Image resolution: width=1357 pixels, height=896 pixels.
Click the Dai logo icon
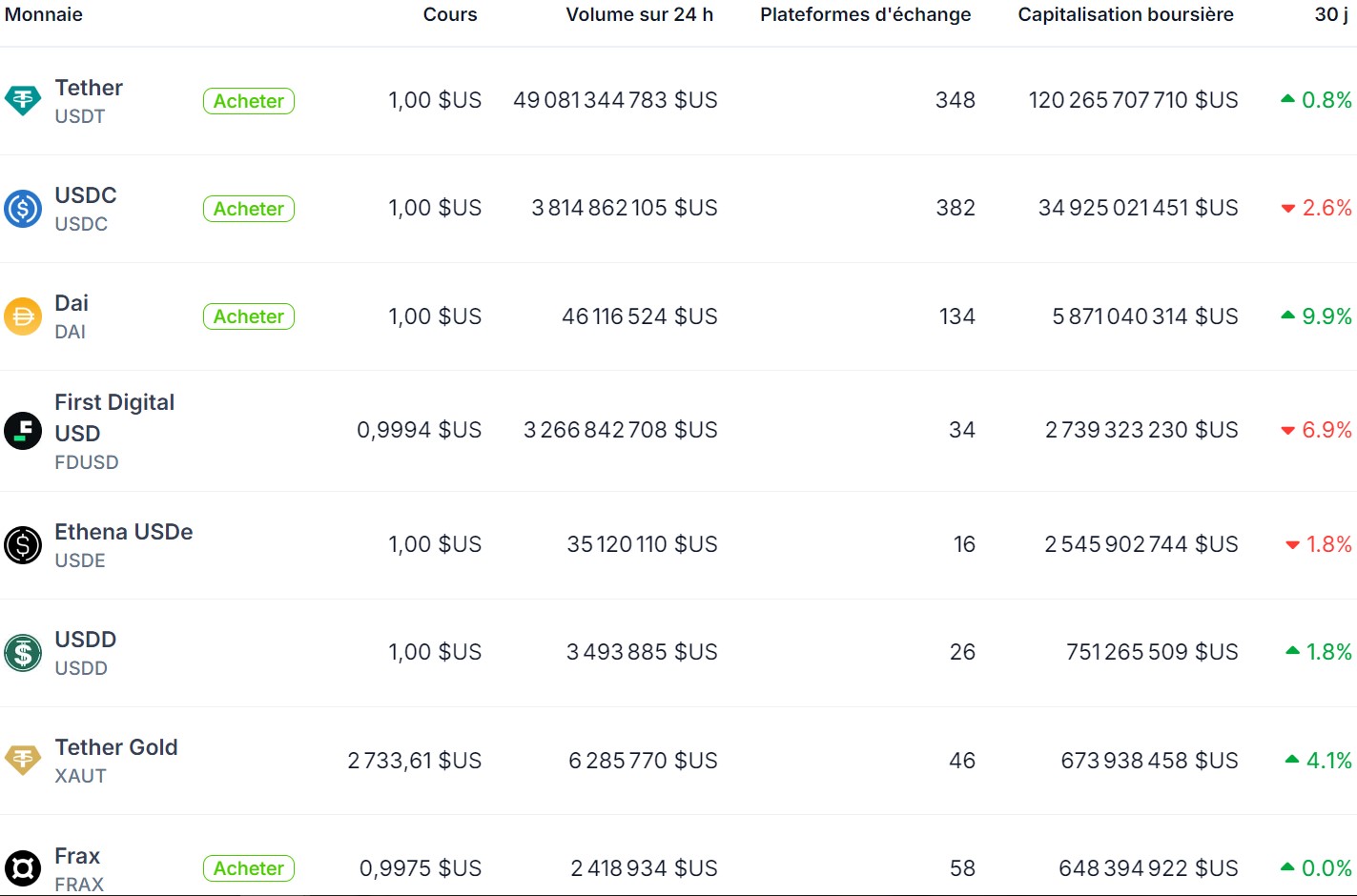23,316
